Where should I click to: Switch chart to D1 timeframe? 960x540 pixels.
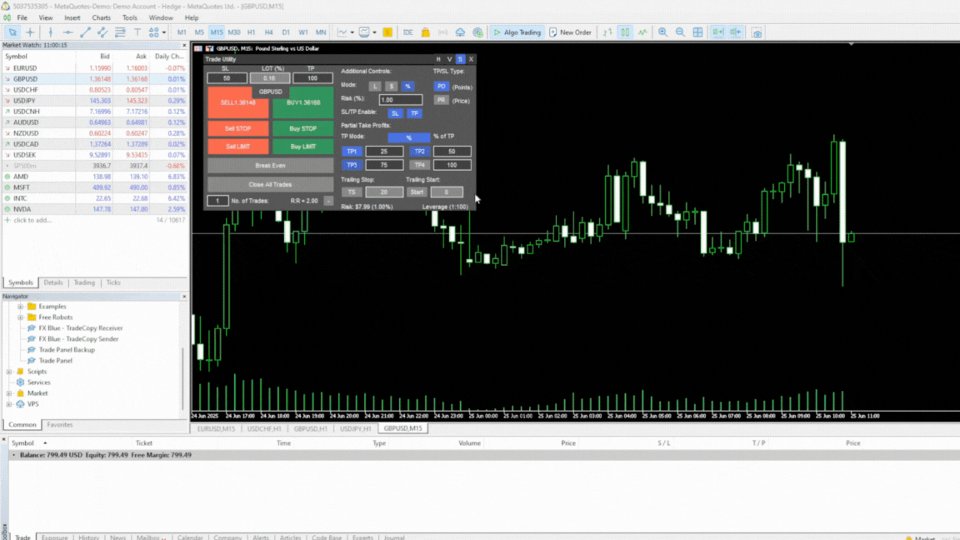pos(286,32)
